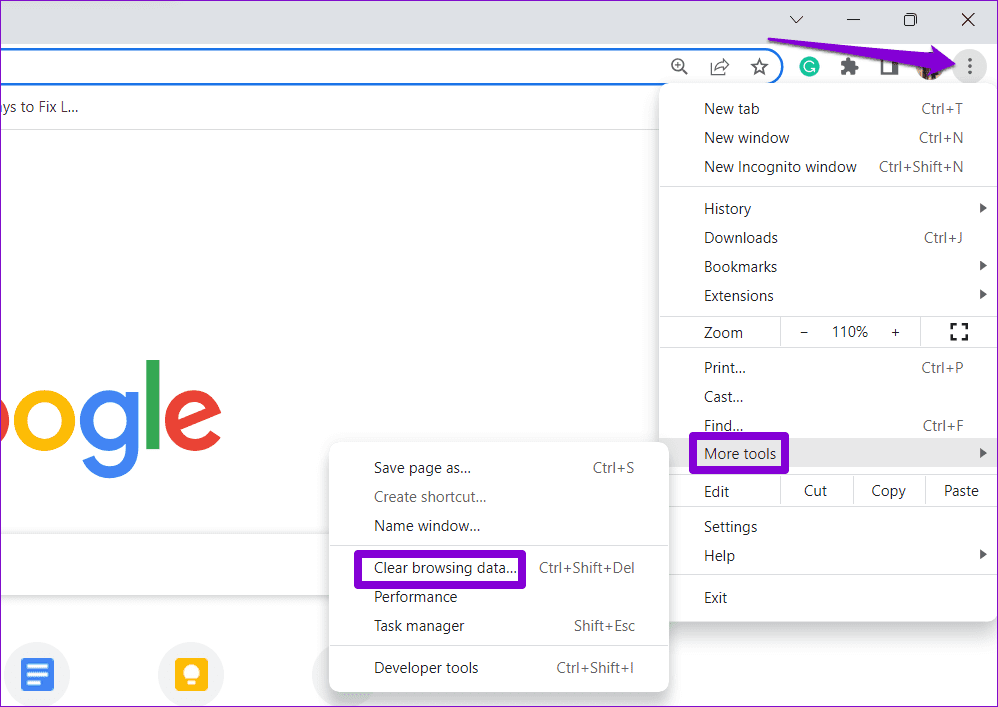Open Downloads from the menu
The image size is (998, 707).
(828, 237)
